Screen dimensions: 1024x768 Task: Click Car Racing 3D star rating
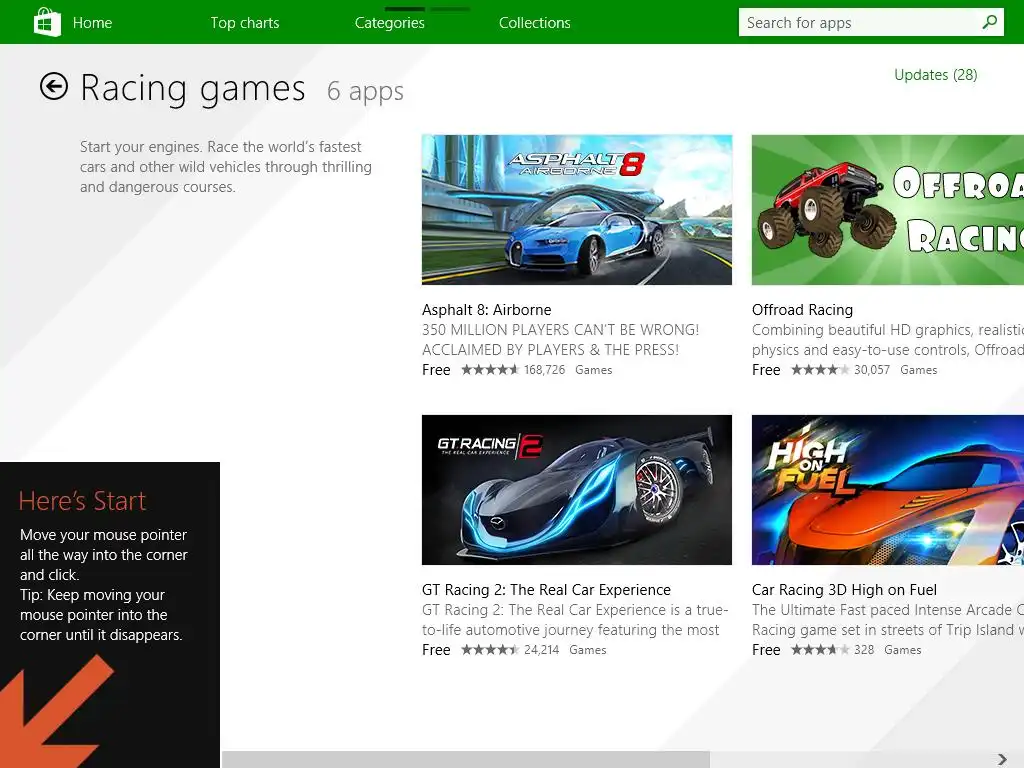point(820,650)
